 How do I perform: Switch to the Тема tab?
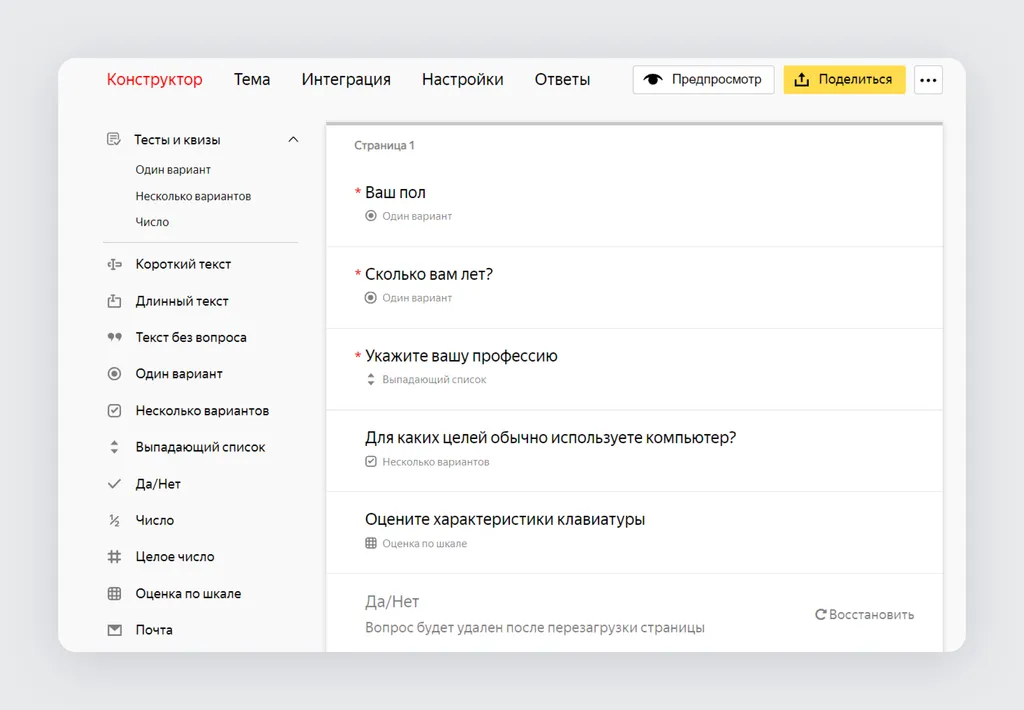[x=252, y=80]
